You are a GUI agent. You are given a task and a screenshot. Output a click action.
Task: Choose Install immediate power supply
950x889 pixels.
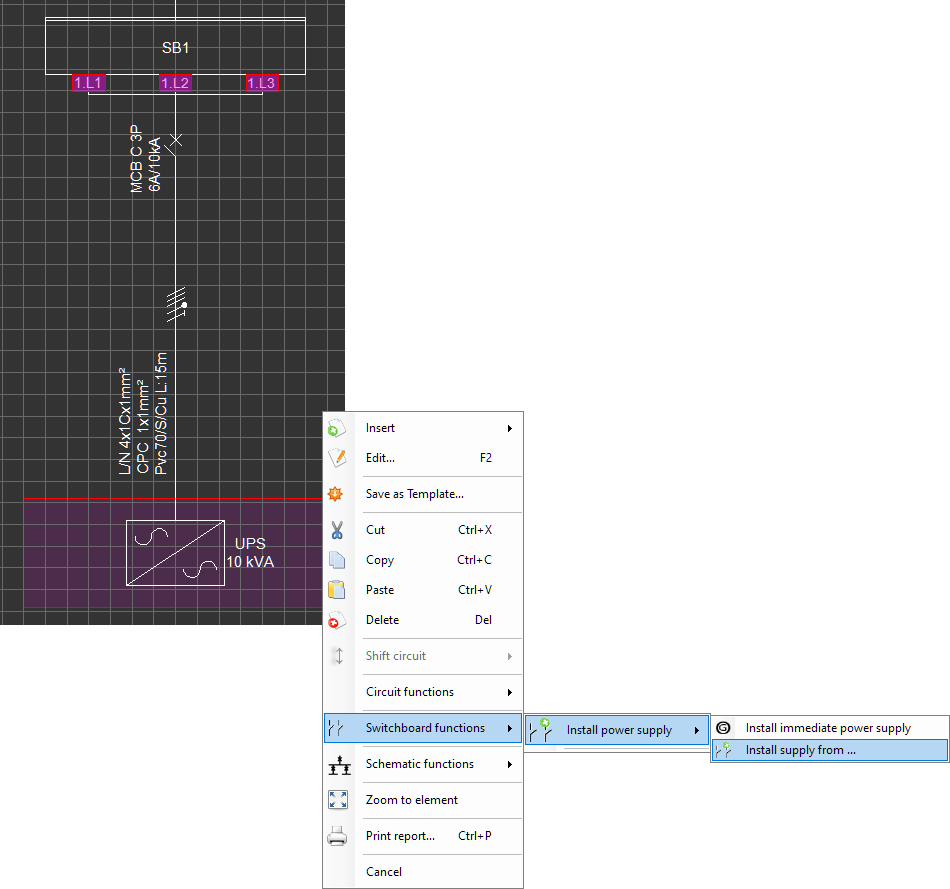tap(829, 728)
